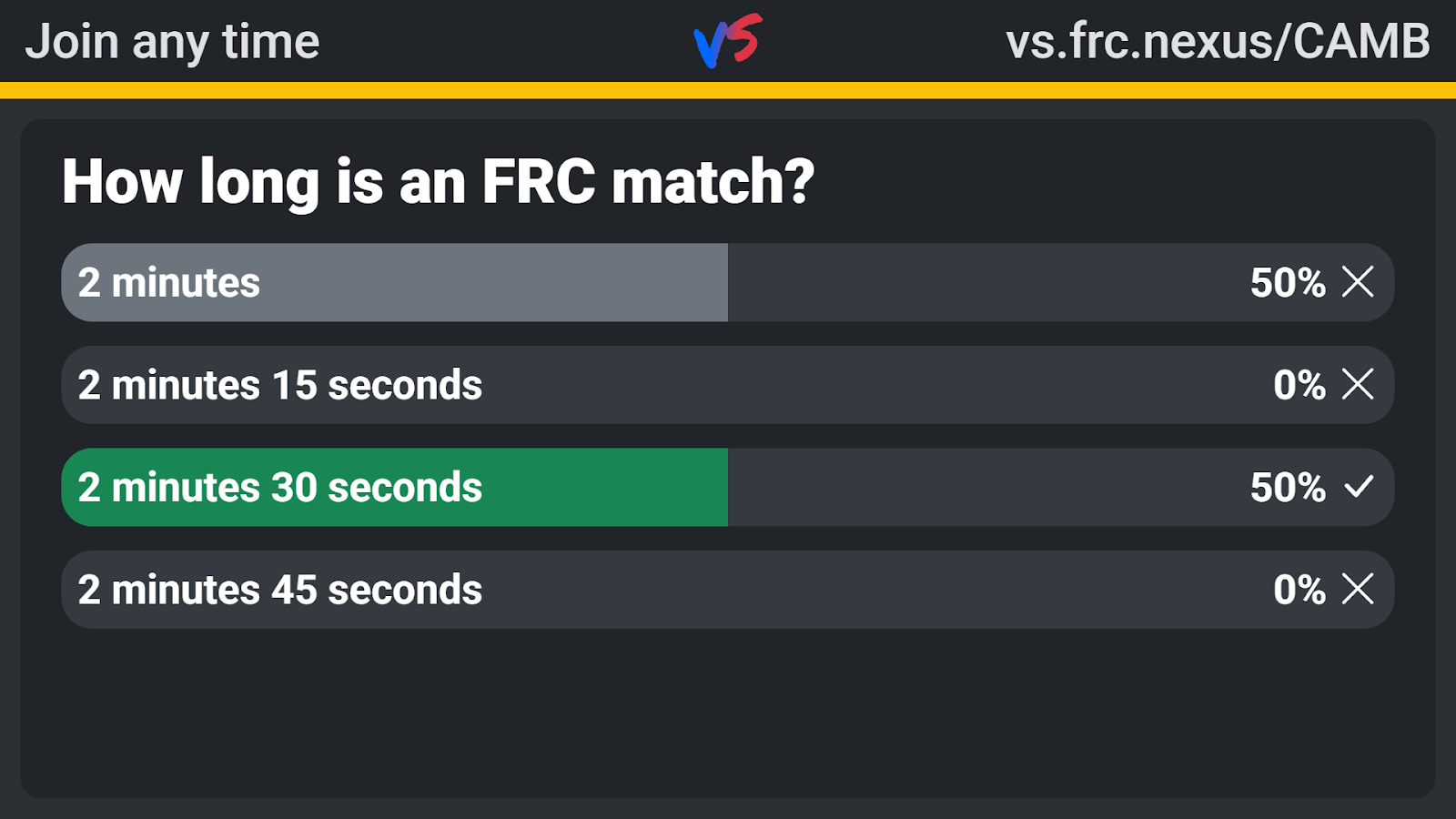Click the green progress bar fill

point(395,487)
